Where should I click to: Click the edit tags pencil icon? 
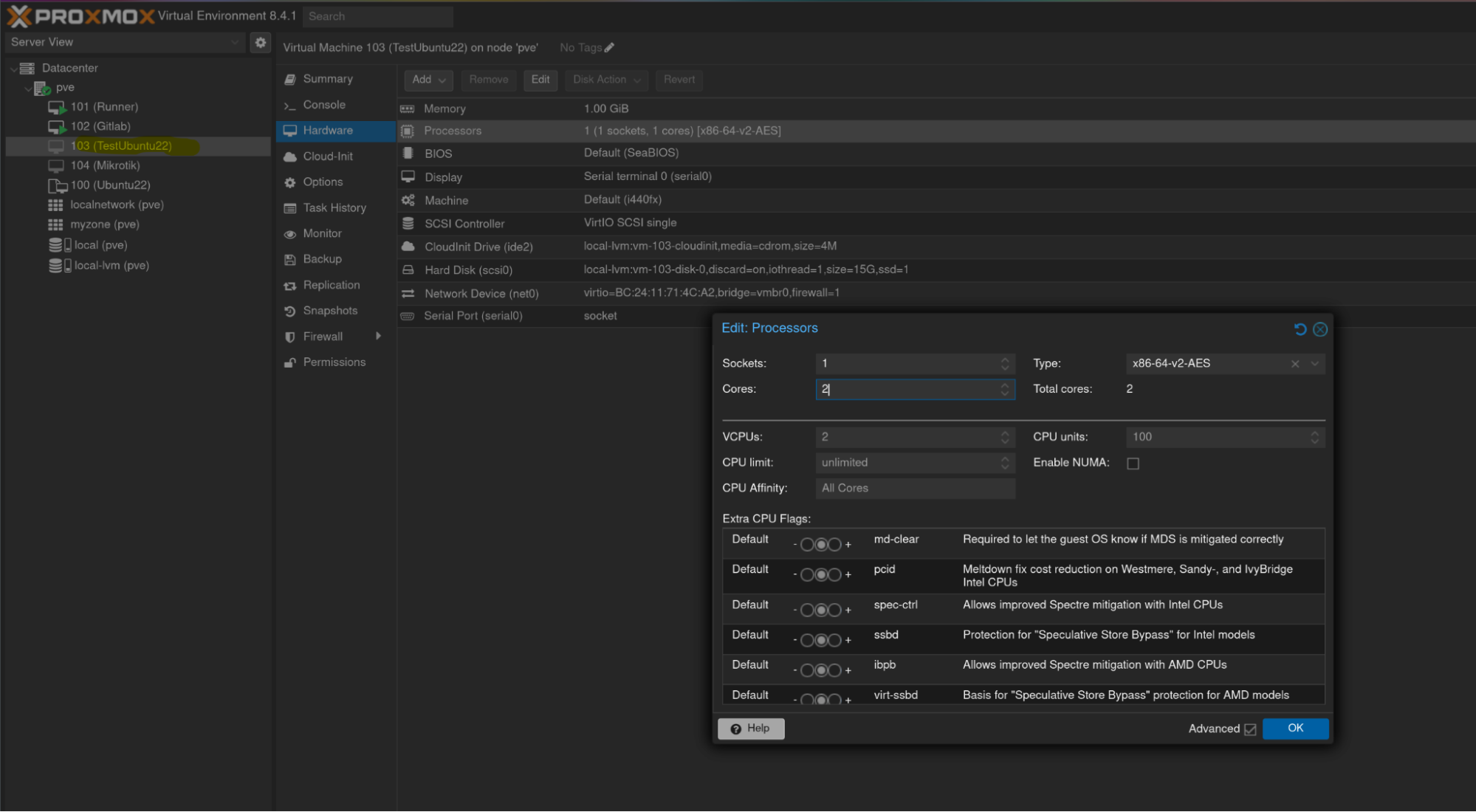(609, 47)
